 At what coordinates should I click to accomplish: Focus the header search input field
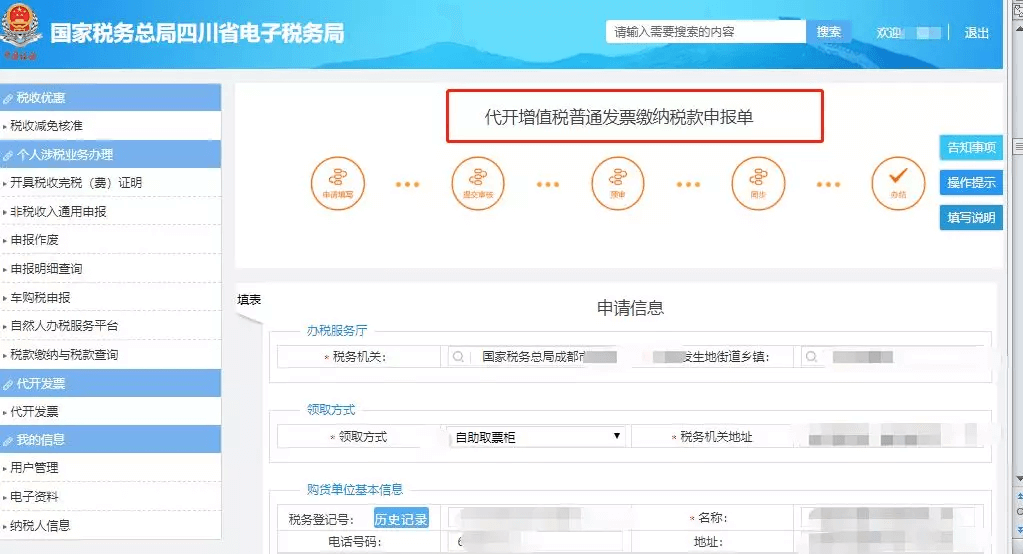706,31
